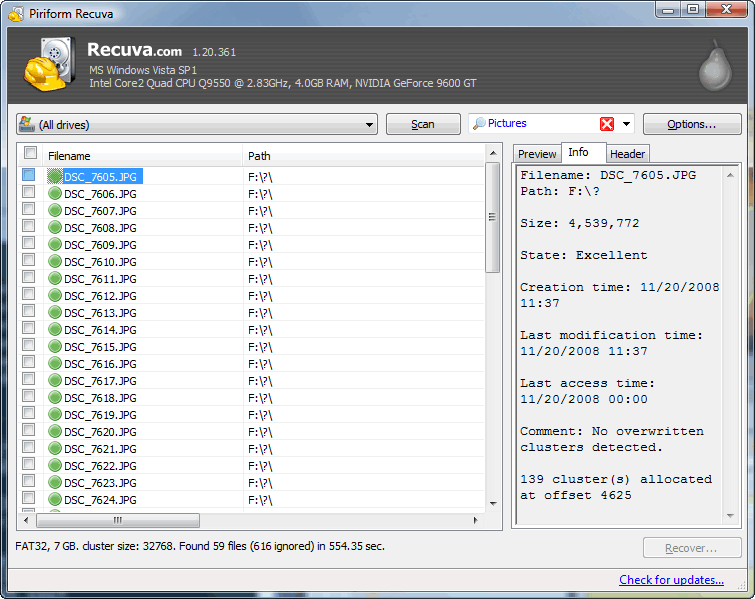The width and height of the screenshot is (755, 599).
Task: Click the Info panel scroll-down arrow
Action: (x=730, y=516)
